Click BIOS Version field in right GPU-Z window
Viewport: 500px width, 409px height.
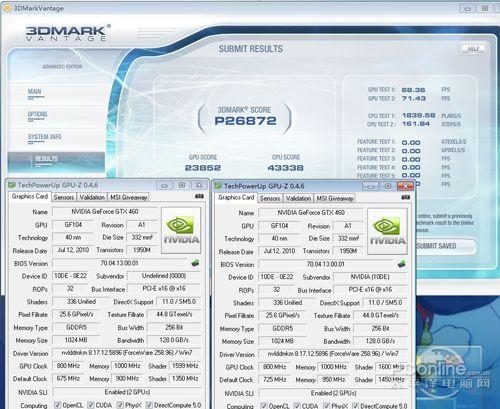pos(326,264)
